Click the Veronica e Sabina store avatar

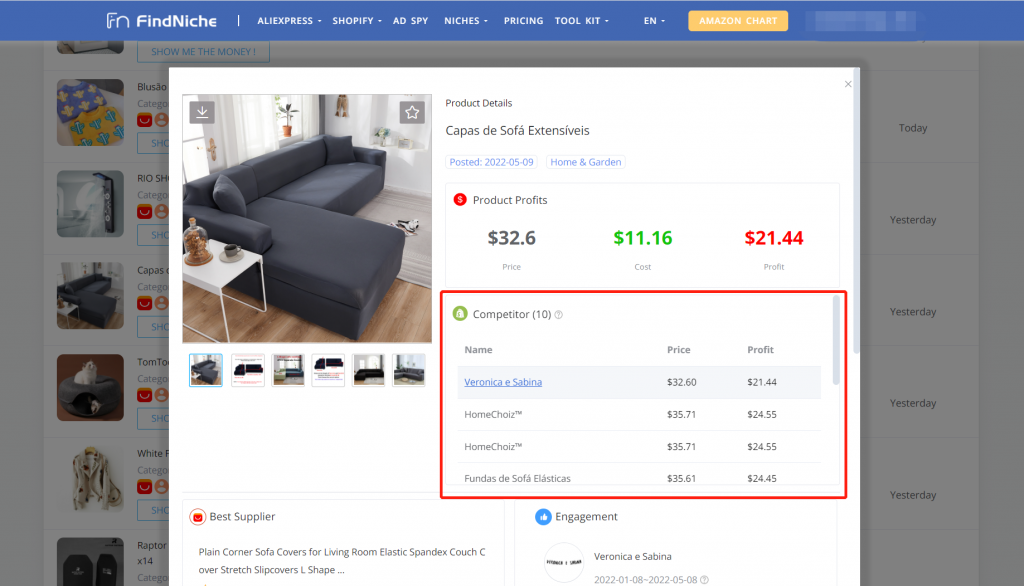(564, 562)
